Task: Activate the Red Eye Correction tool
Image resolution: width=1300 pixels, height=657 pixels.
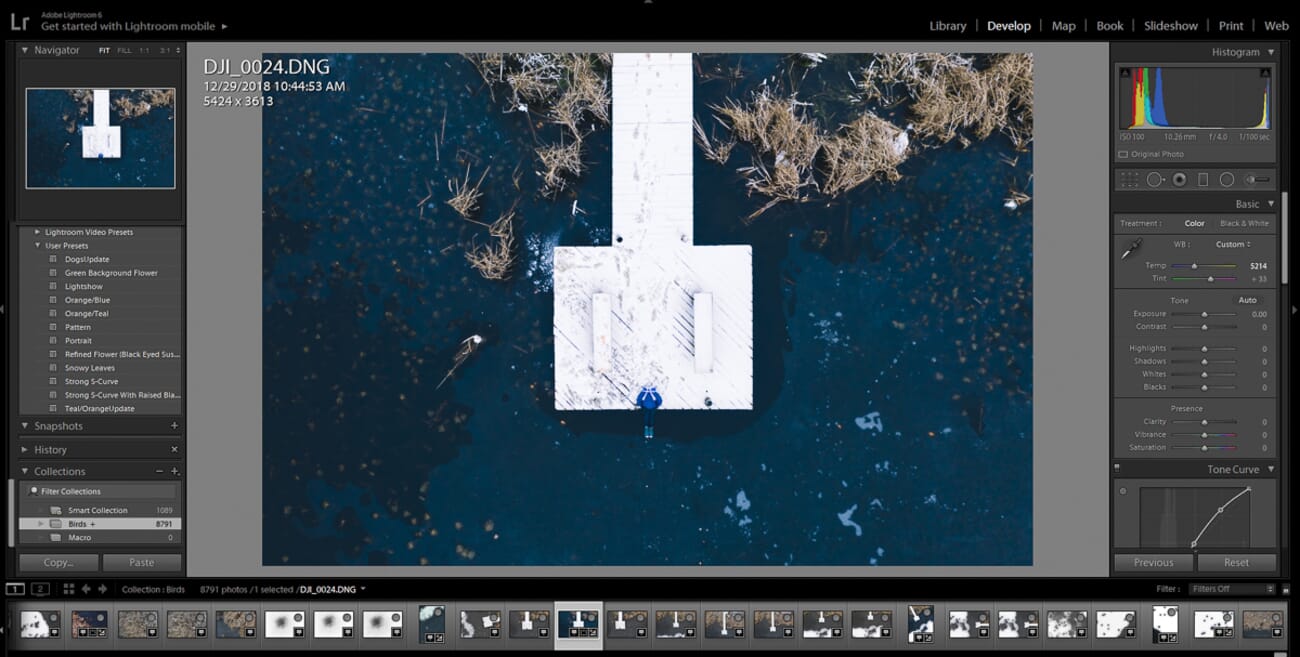Action: point(1179,180)
